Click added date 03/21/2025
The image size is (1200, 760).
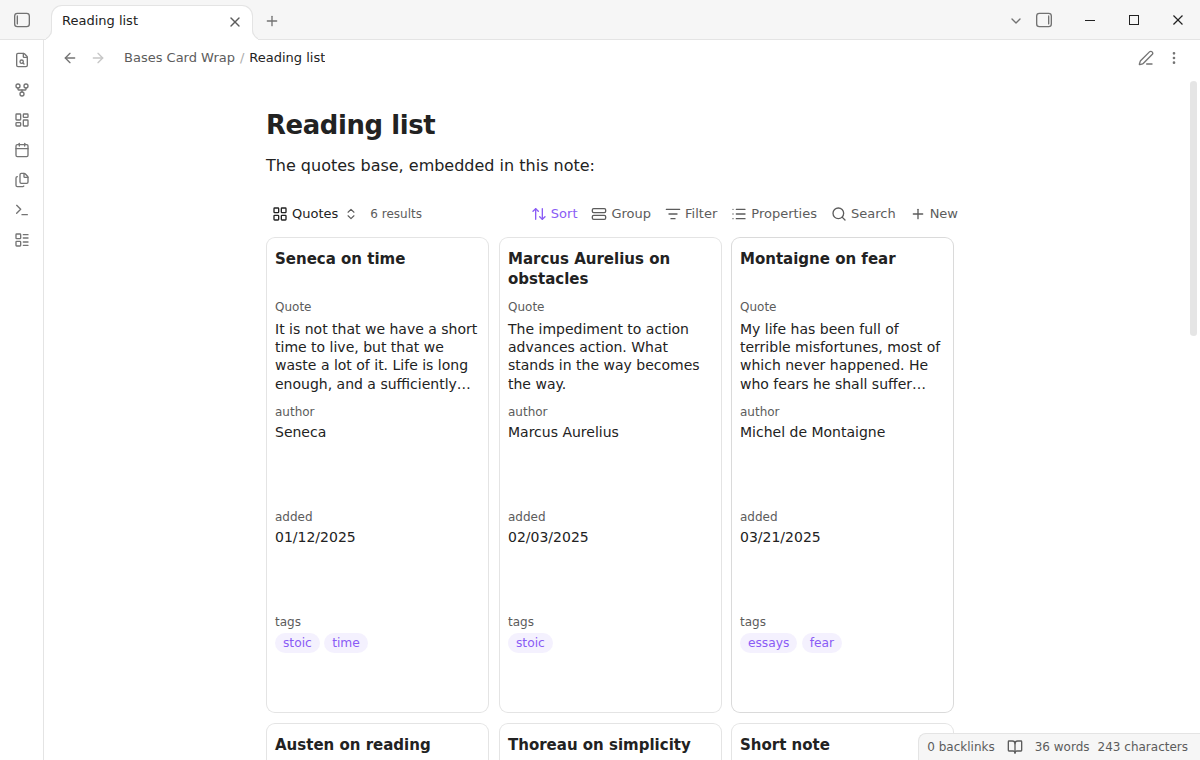point(780,537)
